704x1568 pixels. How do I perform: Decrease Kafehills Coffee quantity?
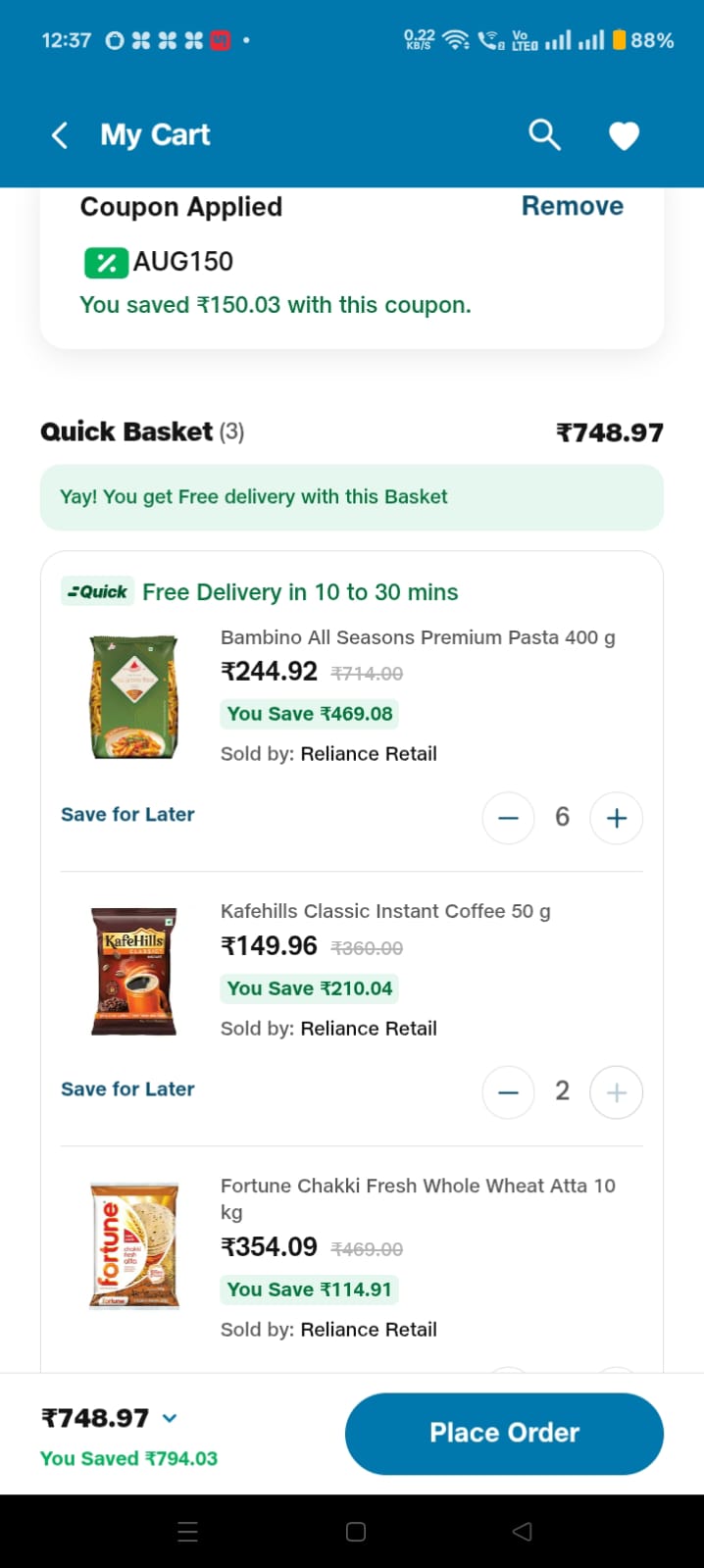click(508, 1092)
